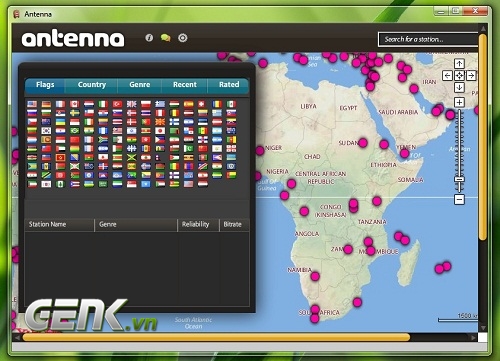The width and height of the screenshot is (500, 361).
Task: Pan the map down with the arrow
Action: 459,88
